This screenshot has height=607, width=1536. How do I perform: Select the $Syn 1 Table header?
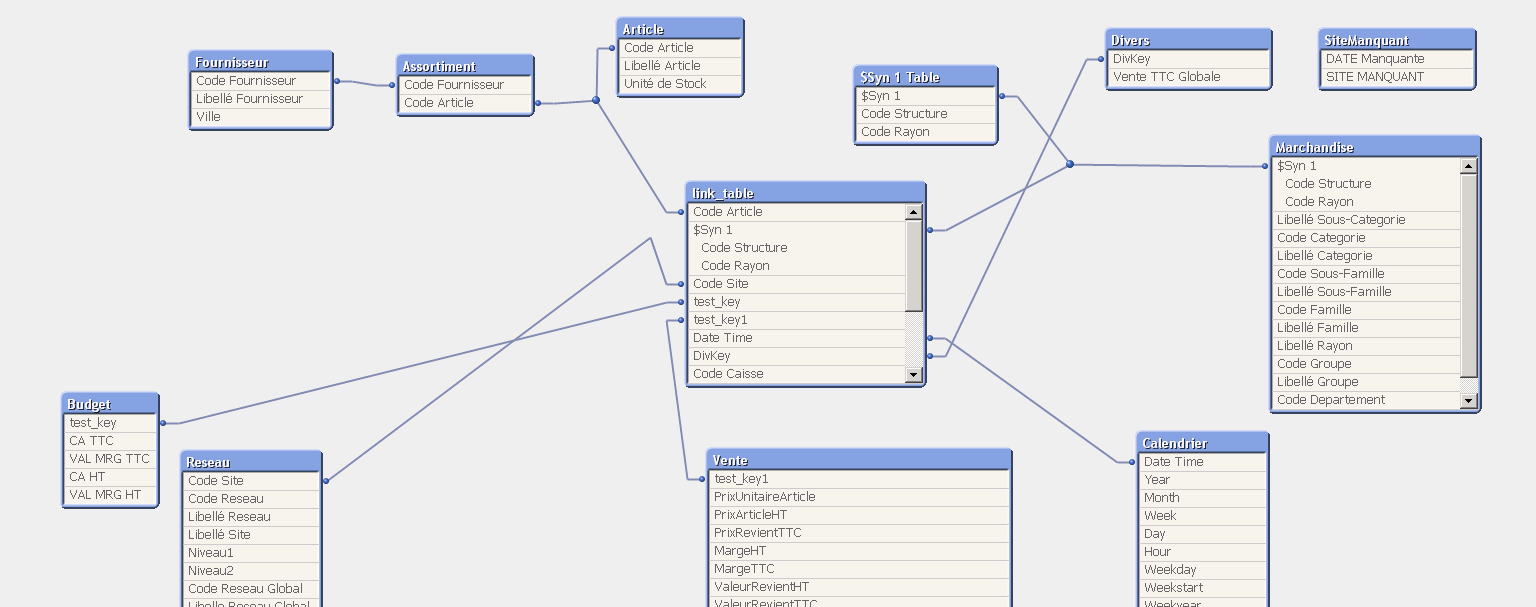point(926,77)
